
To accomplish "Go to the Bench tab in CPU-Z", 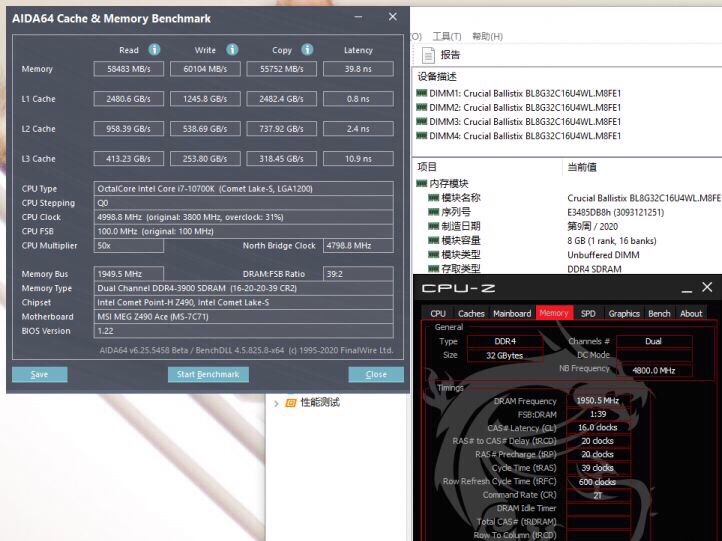I will click(x=659, y=313).
